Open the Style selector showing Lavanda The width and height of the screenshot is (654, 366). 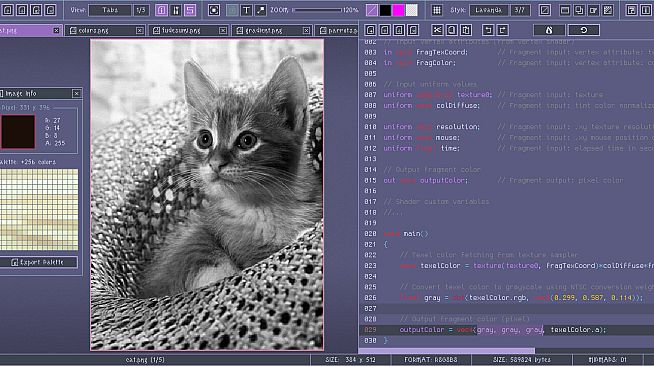point(488,10)
